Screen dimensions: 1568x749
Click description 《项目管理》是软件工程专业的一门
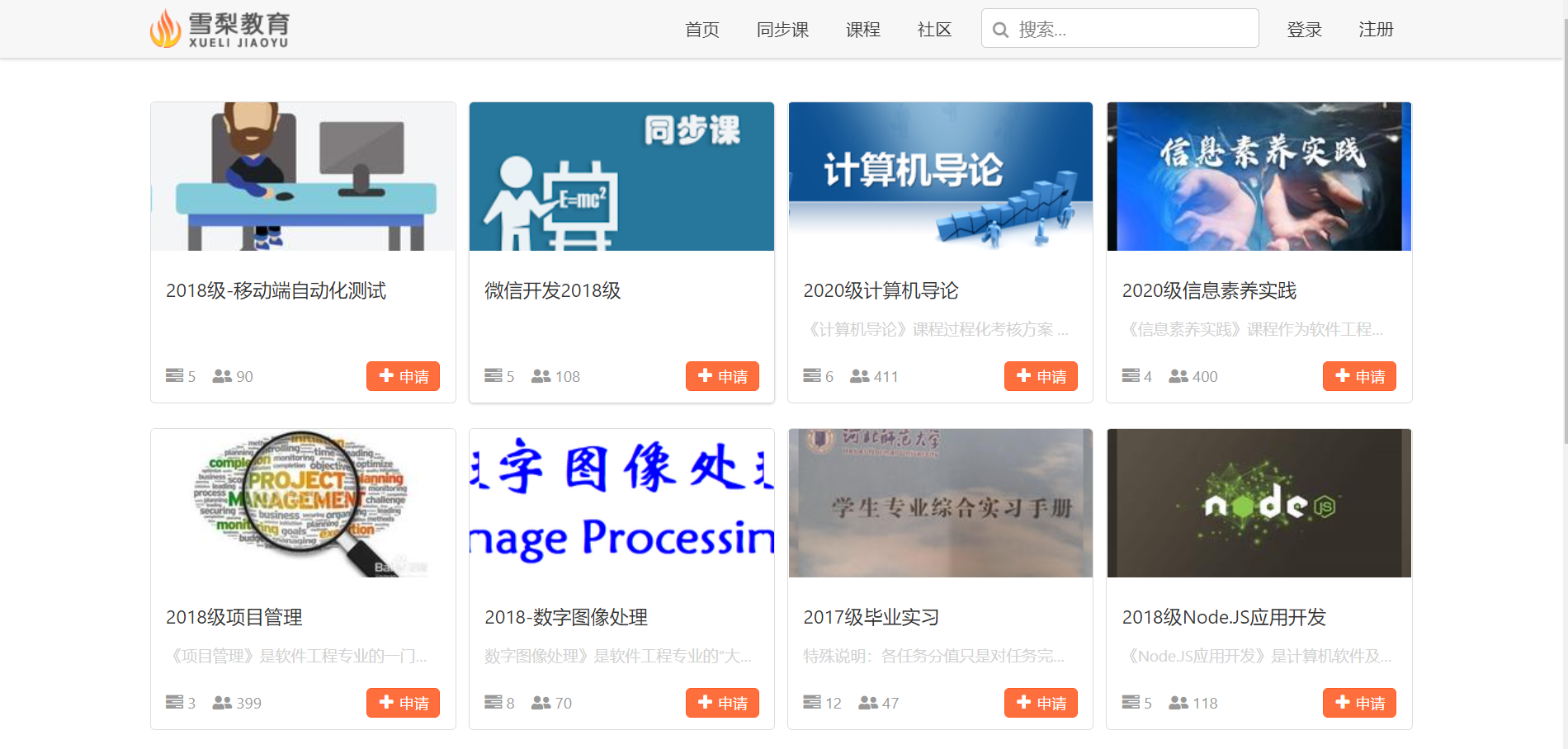297,656
